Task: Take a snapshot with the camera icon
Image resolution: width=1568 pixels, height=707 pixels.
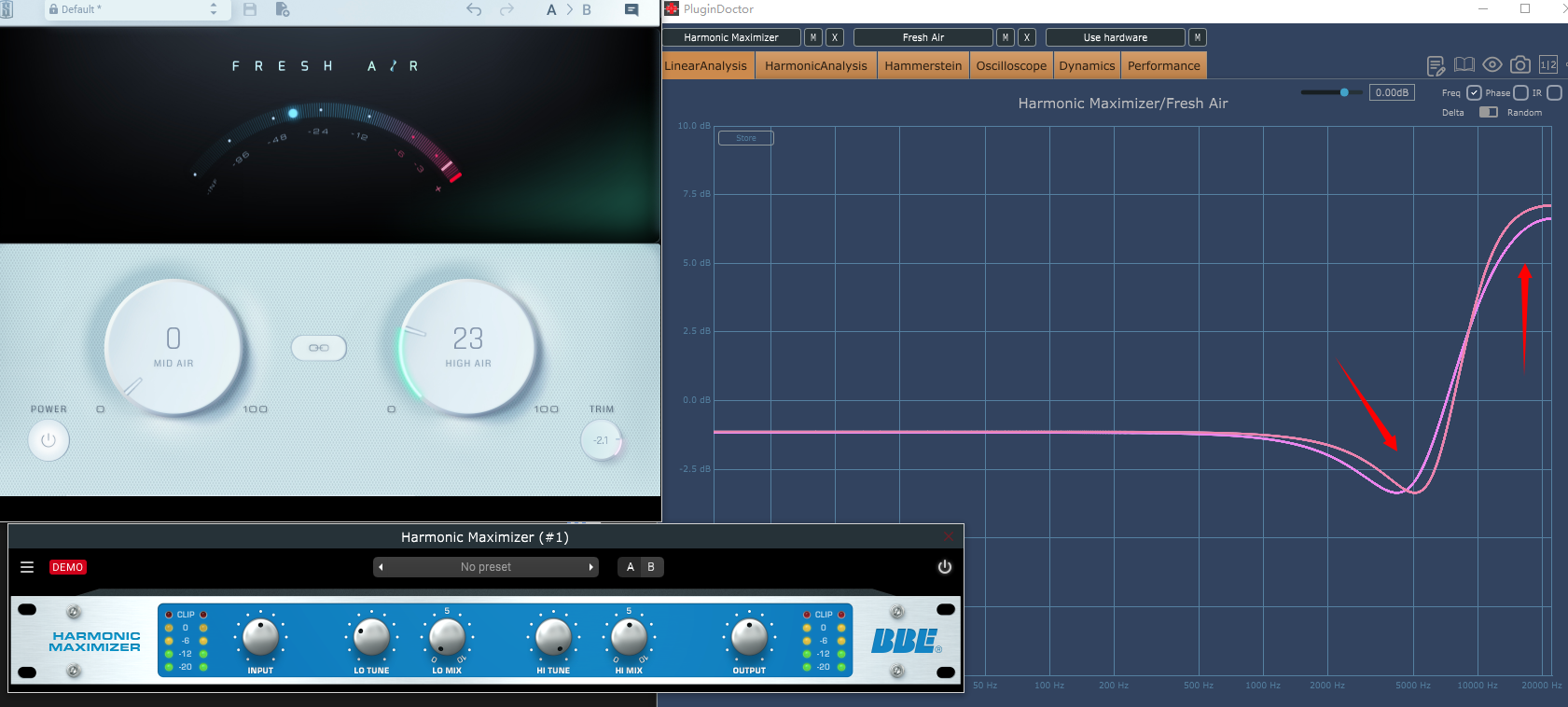Action: coord(1520,64)
